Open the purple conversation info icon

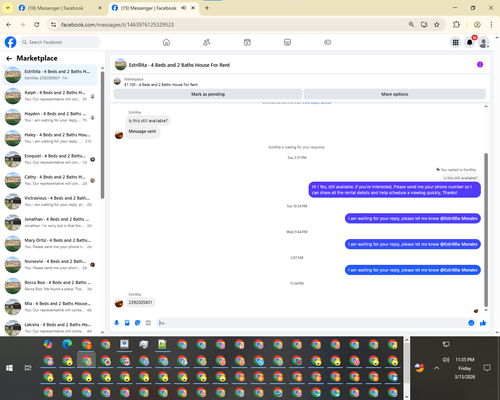480,65
